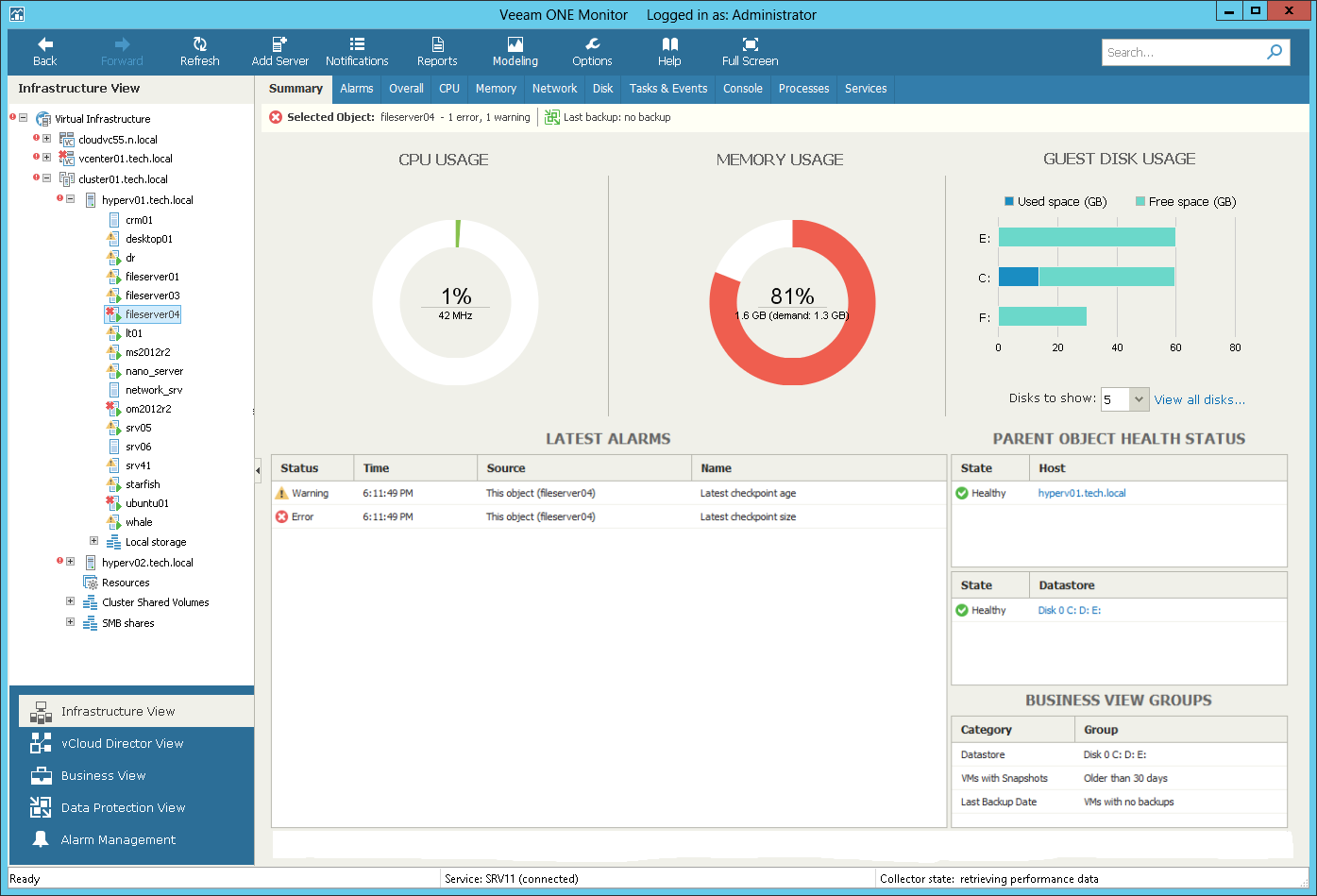Click the Refresh toolbar icon

[x=199, y=52]
